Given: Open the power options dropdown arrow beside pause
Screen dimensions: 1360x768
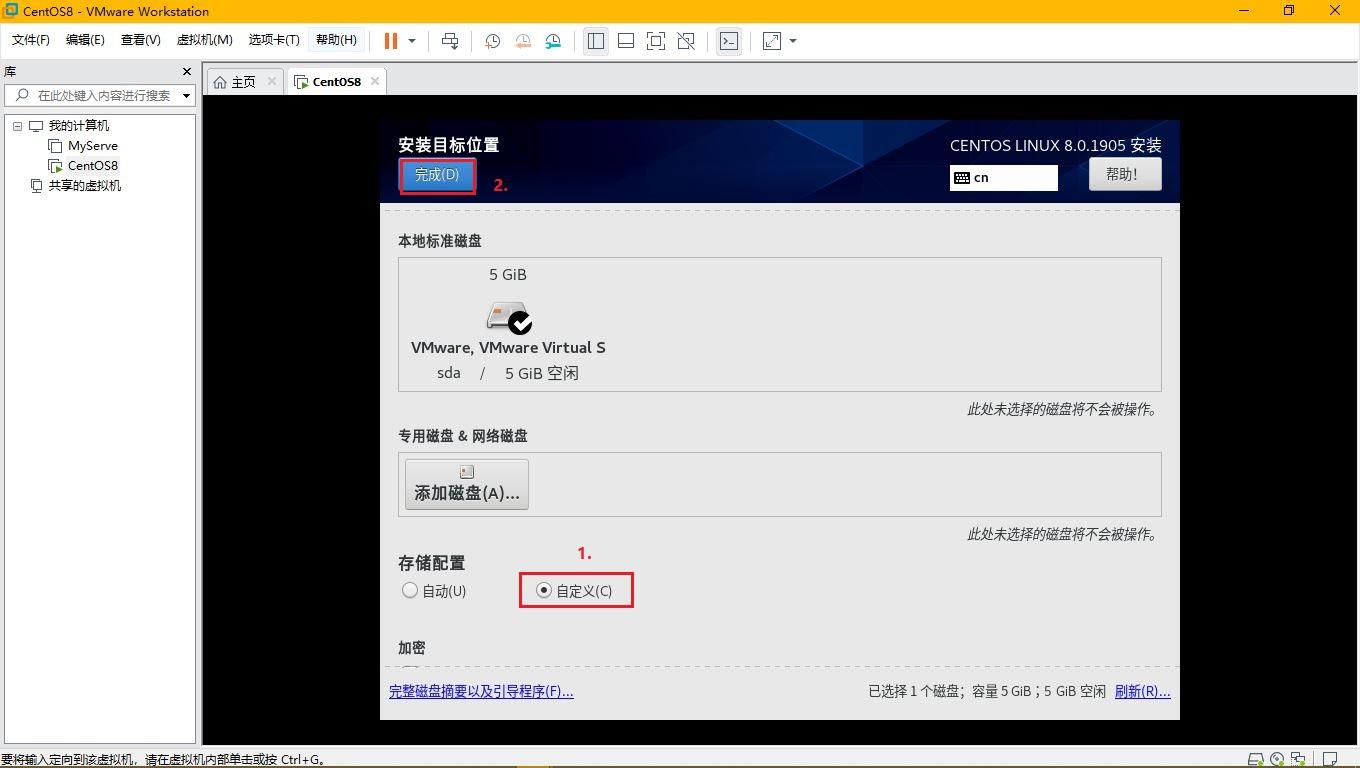Looking at the screenshot, I should click(411, 41).
